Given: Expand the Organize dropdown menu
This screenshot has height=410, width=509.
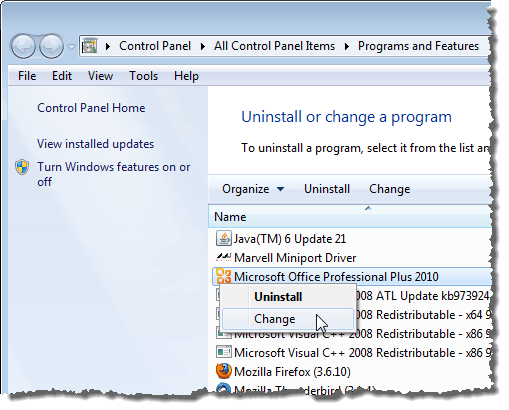Looking at the screenshot, I should (x=253, y=189).
